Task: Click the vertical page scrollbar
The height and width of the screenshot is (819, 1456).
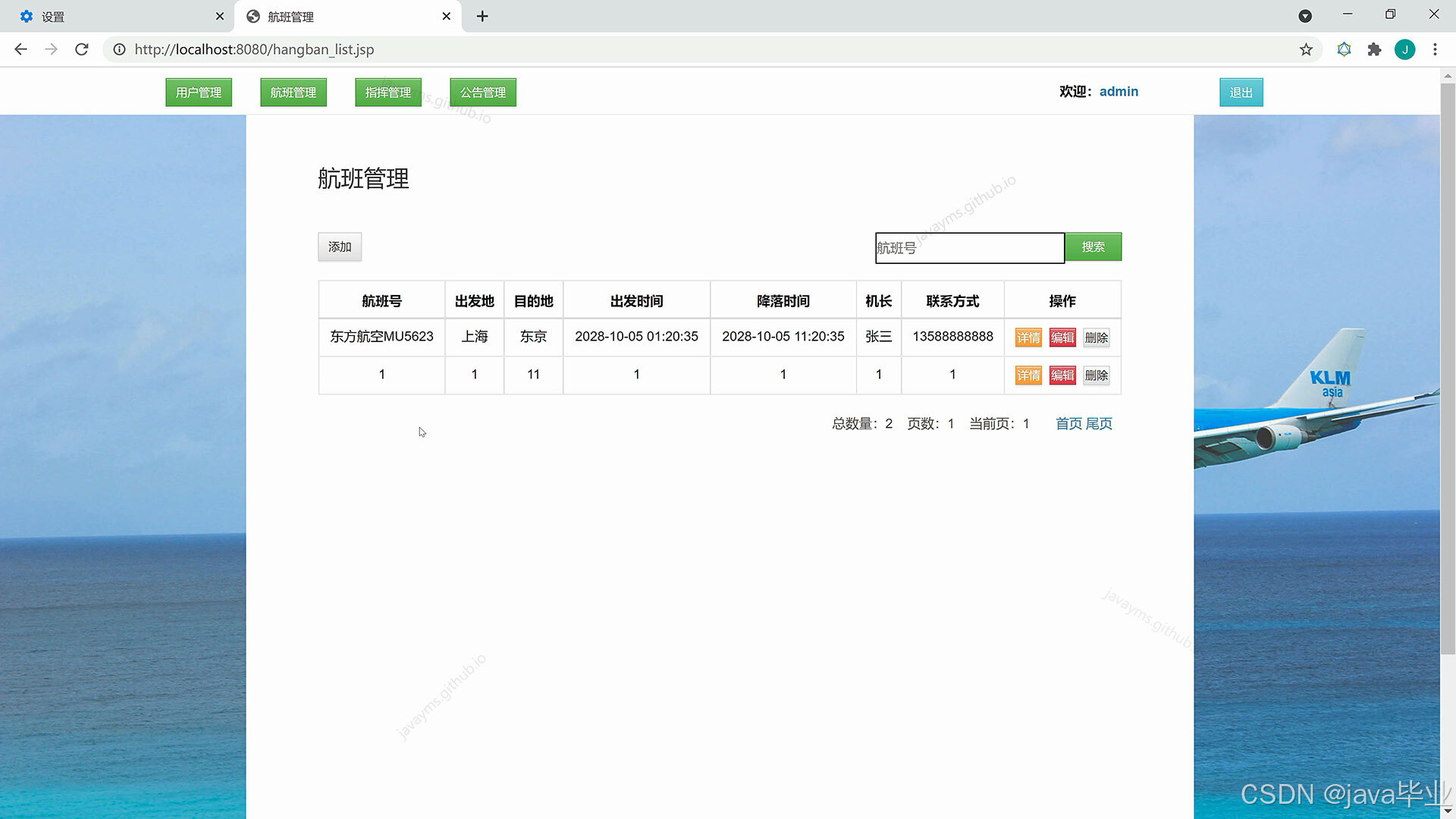Action: (x=1448, y=368)
